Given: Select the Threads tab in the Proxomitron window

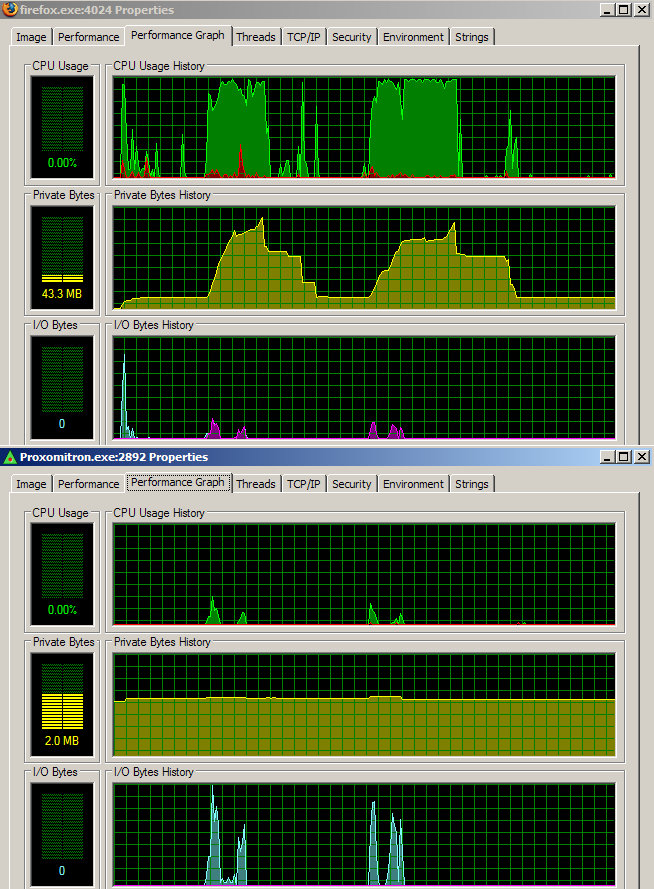Looking at the screenshot, I should point(256,484).
